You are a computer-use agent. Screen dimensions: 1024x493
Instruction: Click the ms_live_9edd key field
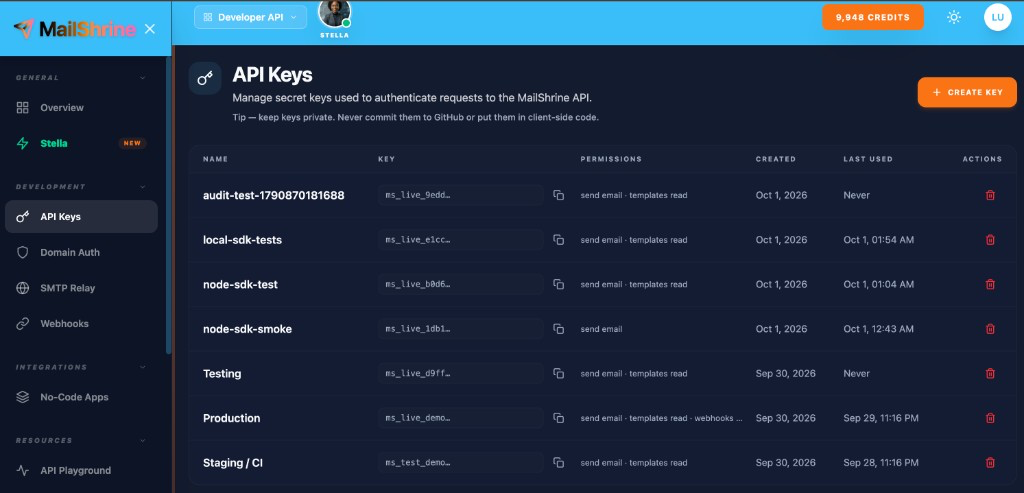click(460, 195)
